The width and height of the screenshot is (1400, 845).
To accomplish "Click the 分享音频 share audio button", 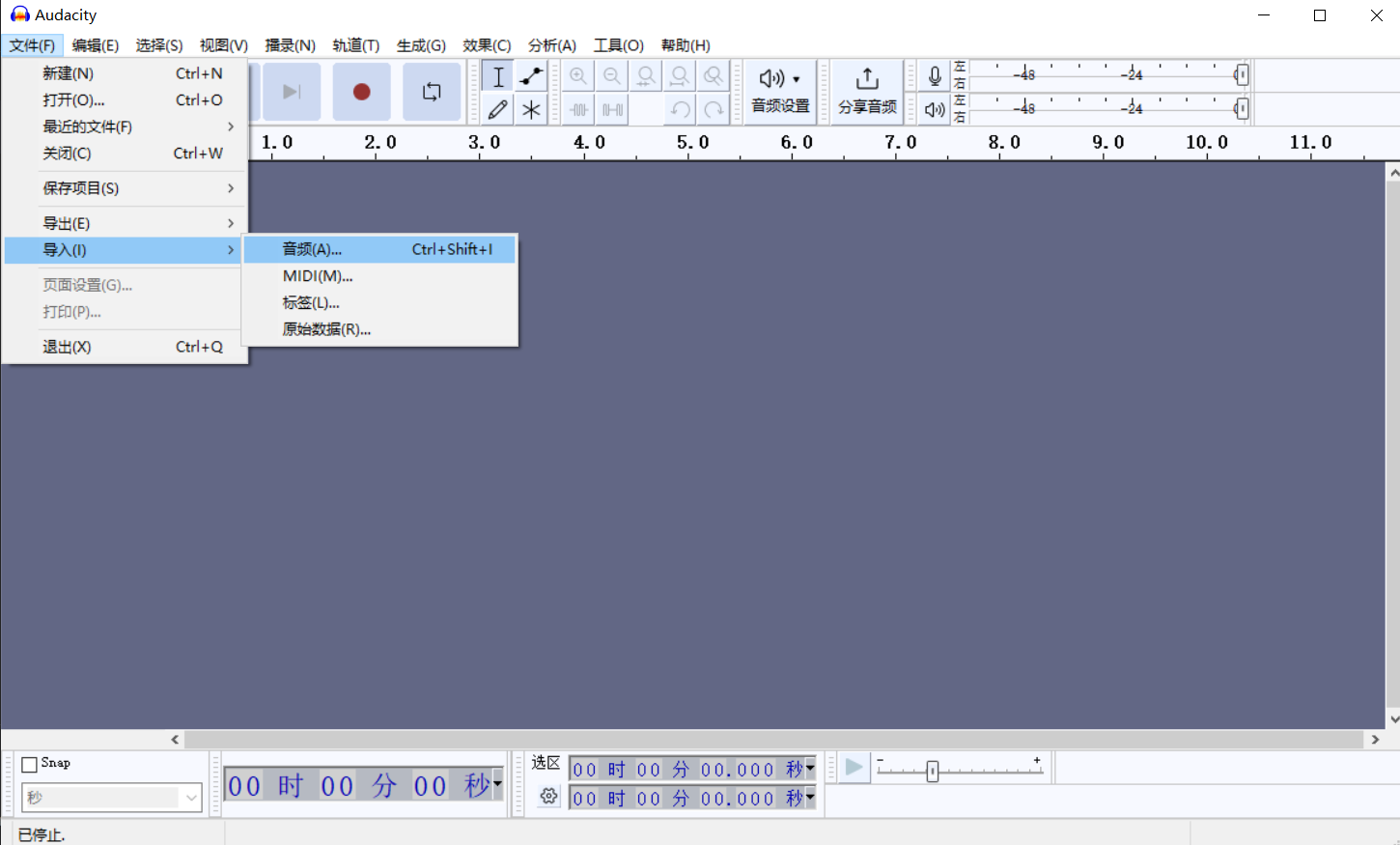I will pos(867,92).
